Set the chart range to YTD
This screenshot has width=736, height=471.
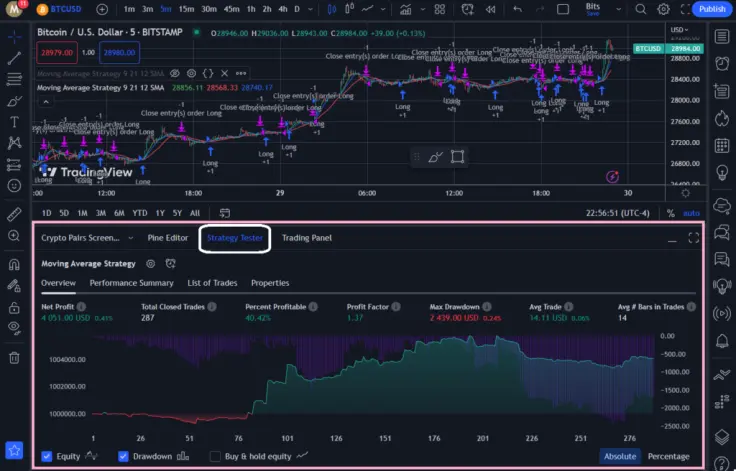[x=139, y=213]
